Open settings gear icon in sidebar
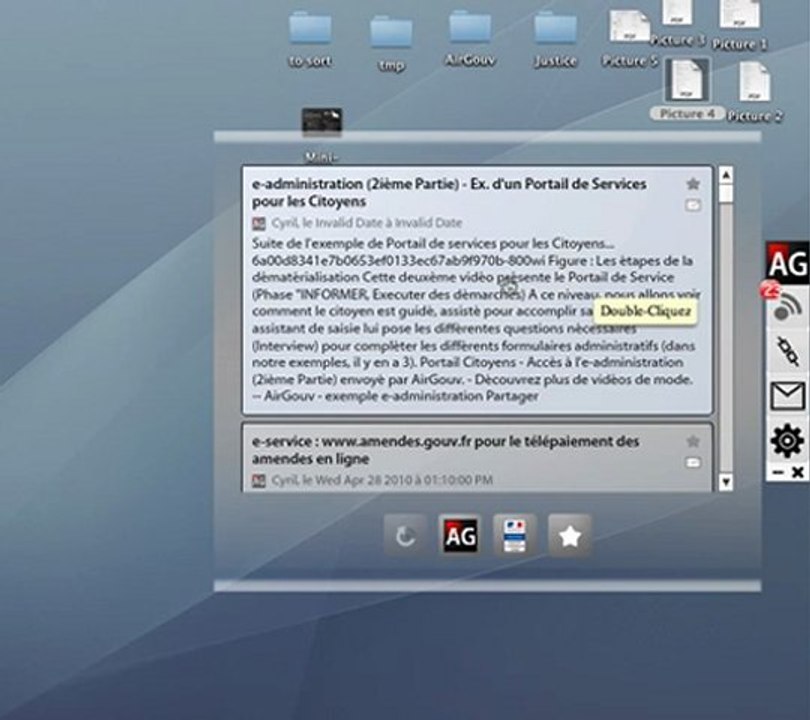This screenshot has height=720, width=810. coord(787,441)
